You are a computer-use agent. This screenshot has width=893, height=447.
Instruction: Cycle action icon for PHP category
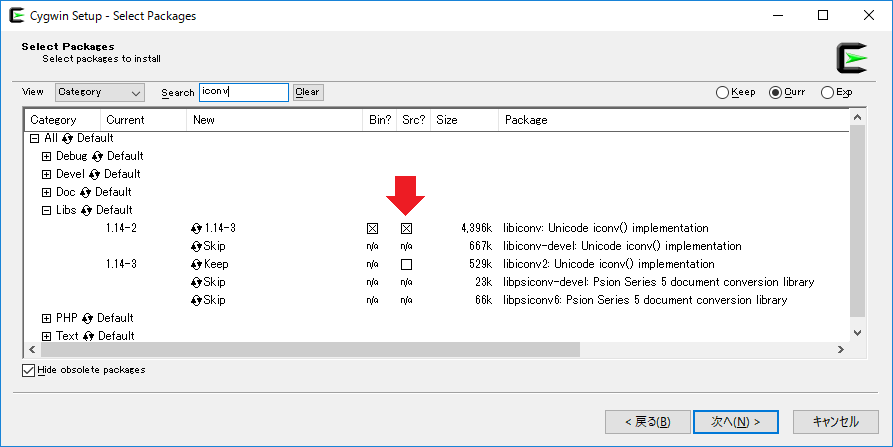click(87, 318)
